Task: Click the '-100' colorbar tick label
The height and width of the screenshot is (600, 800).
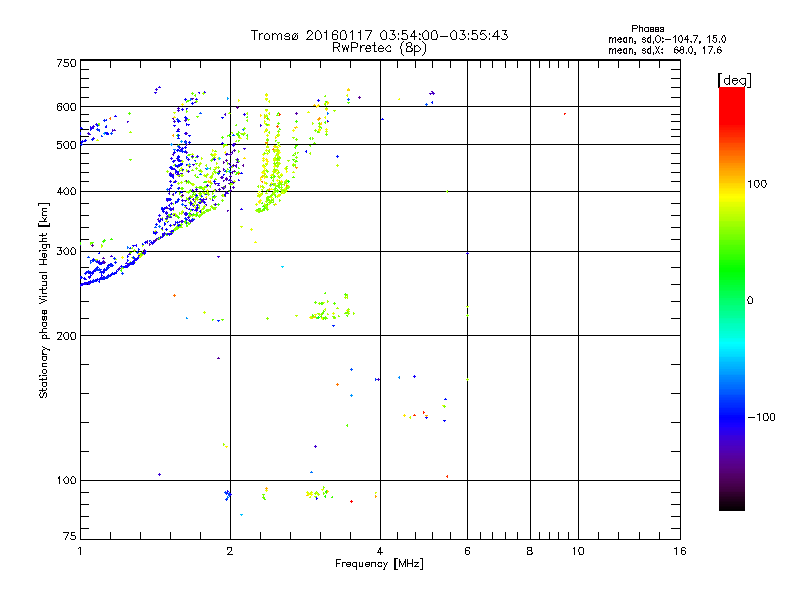Action: pos(761,417)
